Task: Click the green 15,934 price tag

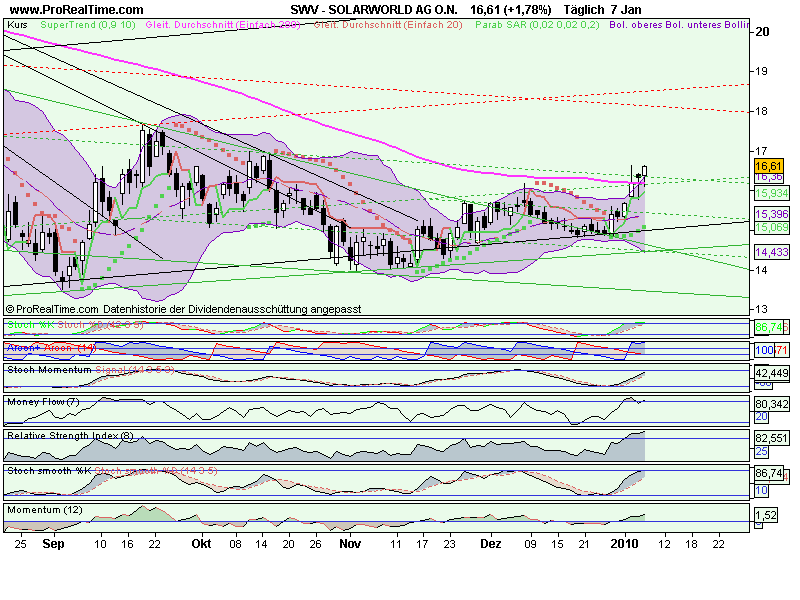Action: [x=771, y=193]
